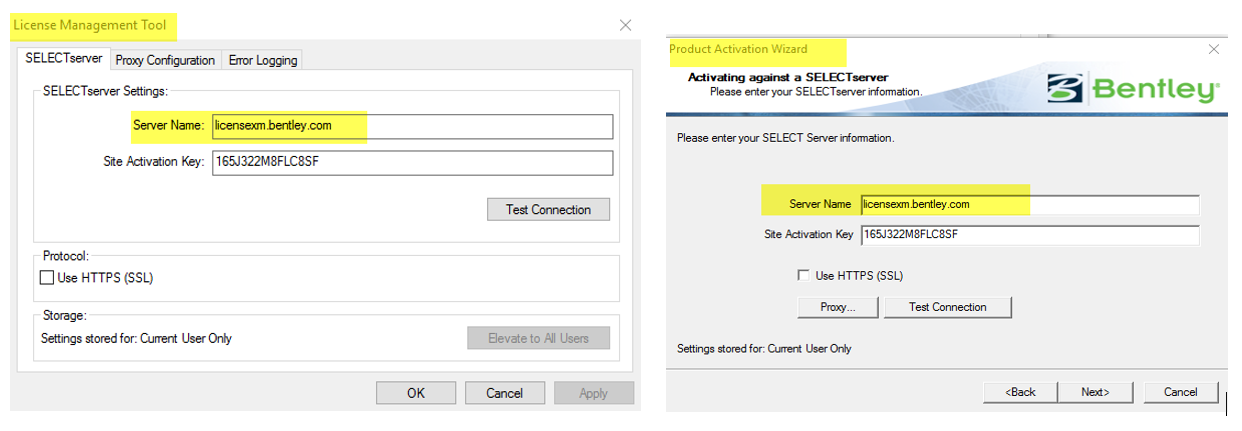Click the OK button
Viewport: 1242px width, 431px height.
416,393
